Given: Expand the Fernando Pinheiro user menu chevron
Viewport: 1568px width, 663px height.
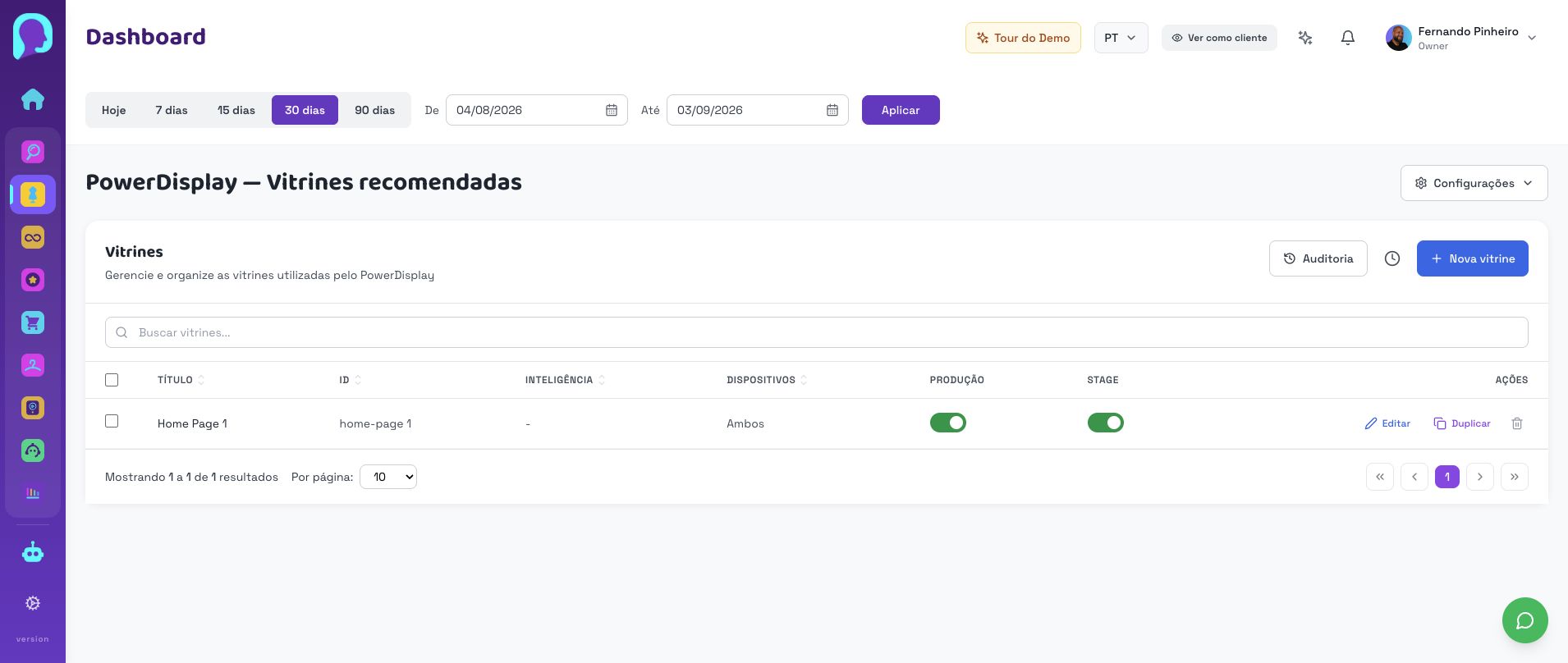Looking at the screenshot, I should pyautogui.click(x=1532, y=38).
